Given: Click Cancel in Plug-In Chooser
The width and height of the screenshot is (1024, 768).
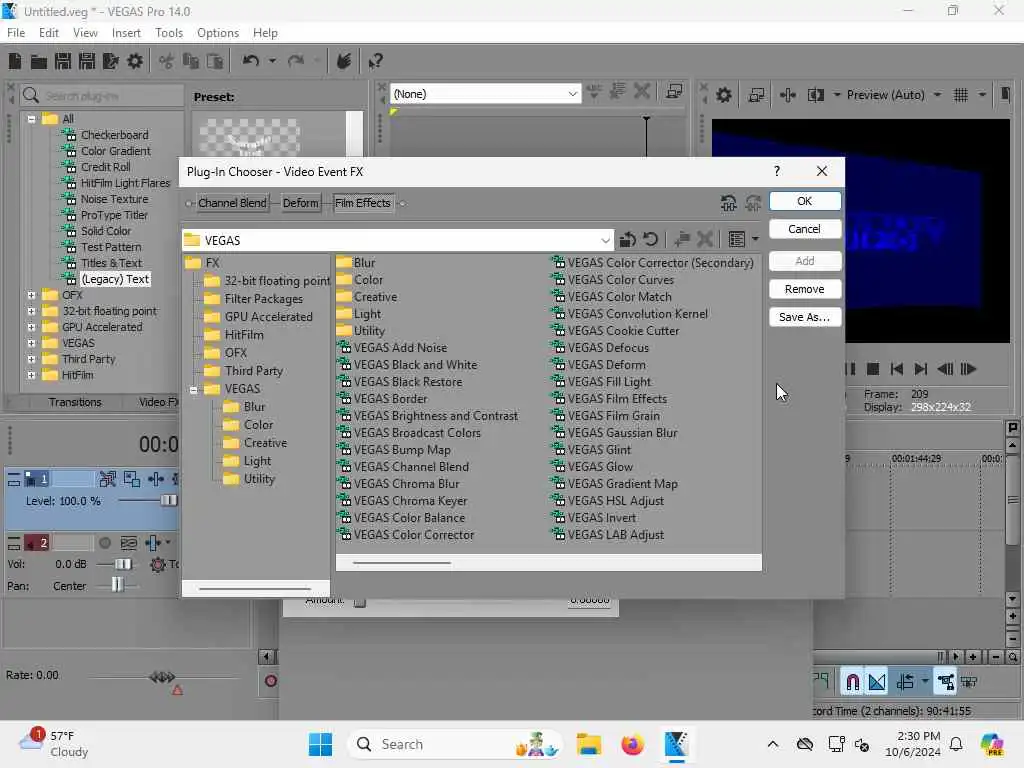Looking at the screenshot, I should (805, 229).
